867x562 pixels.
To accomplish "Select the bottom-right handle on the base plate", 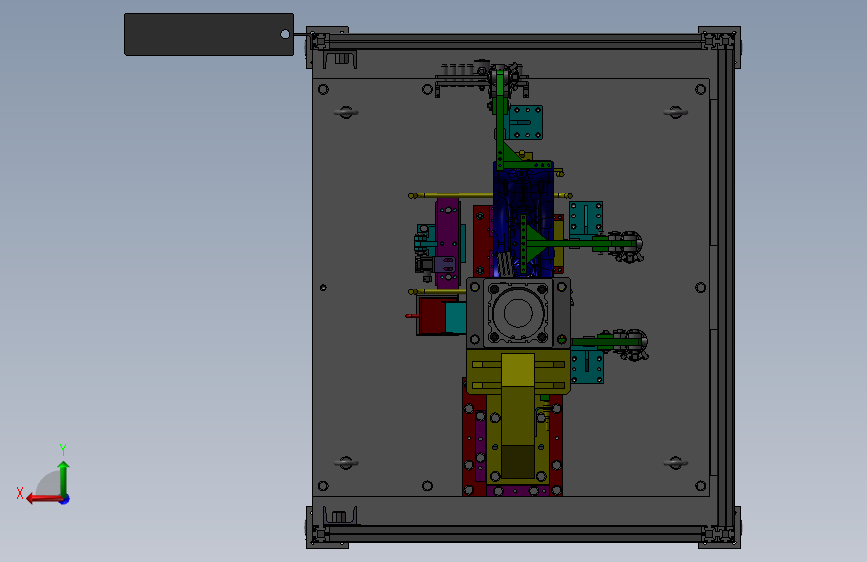I will pyautogui.click(x=675, y=462).
